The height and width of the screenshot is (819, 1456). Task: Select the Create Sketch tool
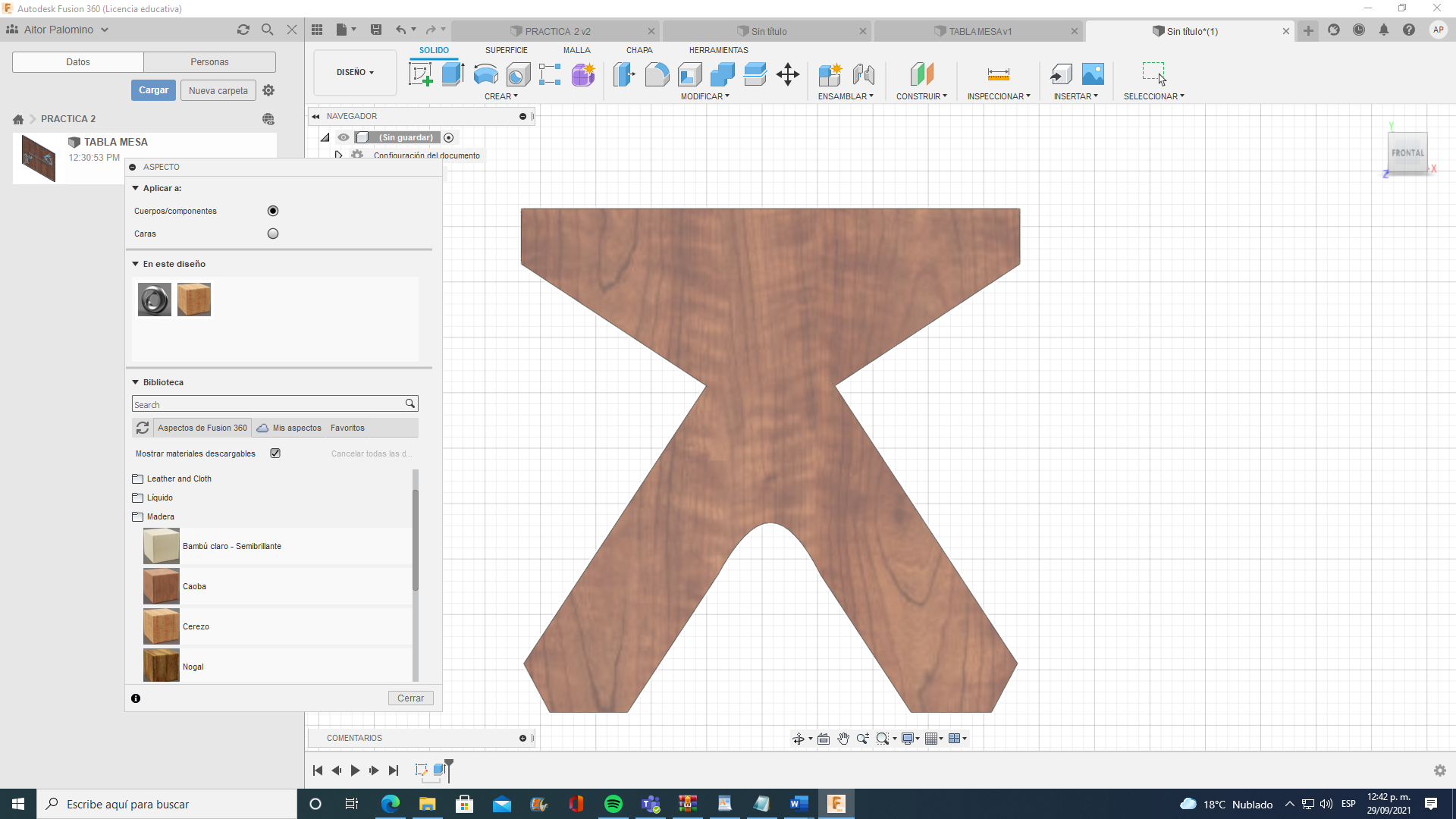[x=420, y=74]
